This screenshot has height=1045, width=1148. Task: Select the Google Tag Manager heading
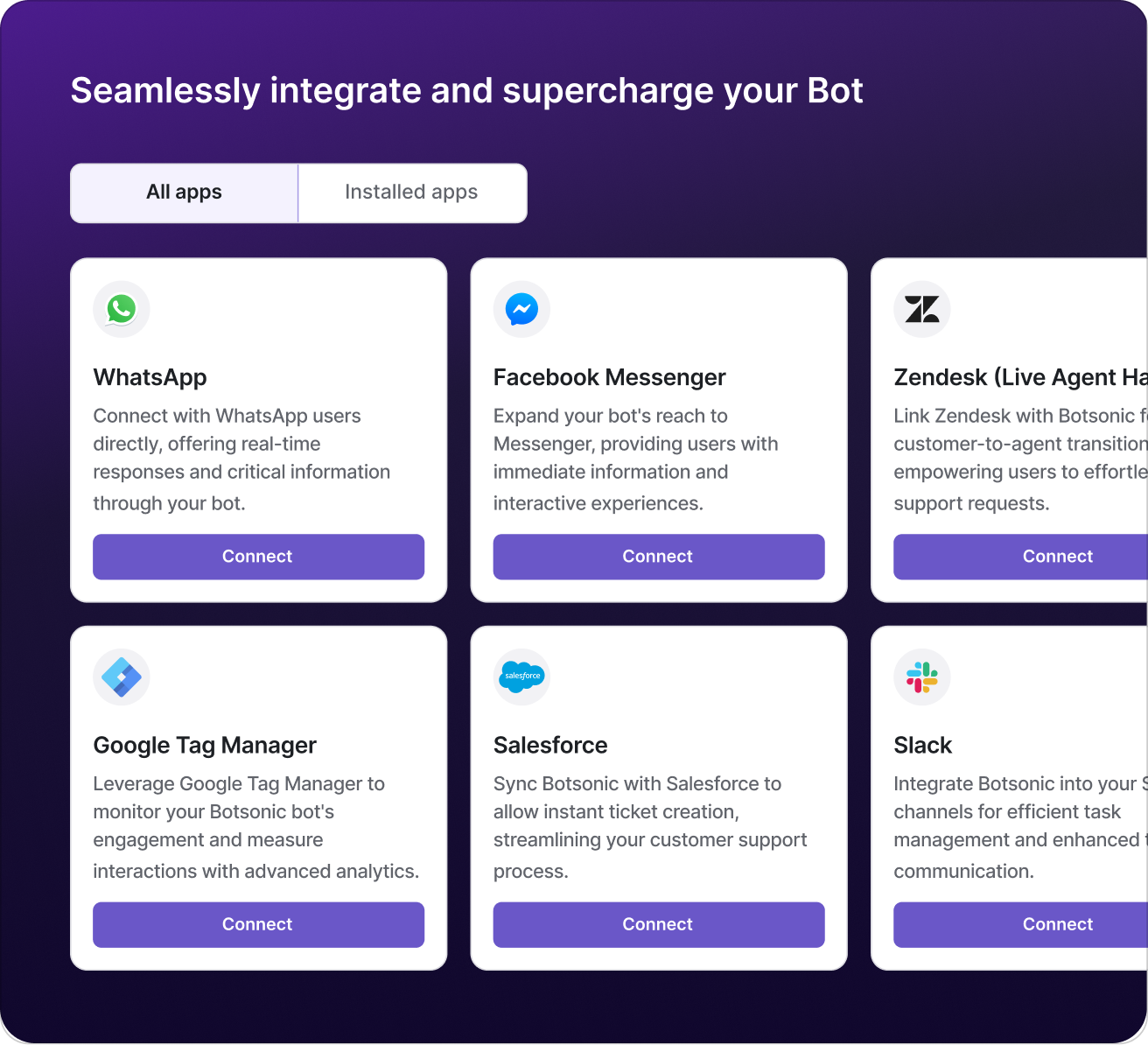click(x=205, y=745)
